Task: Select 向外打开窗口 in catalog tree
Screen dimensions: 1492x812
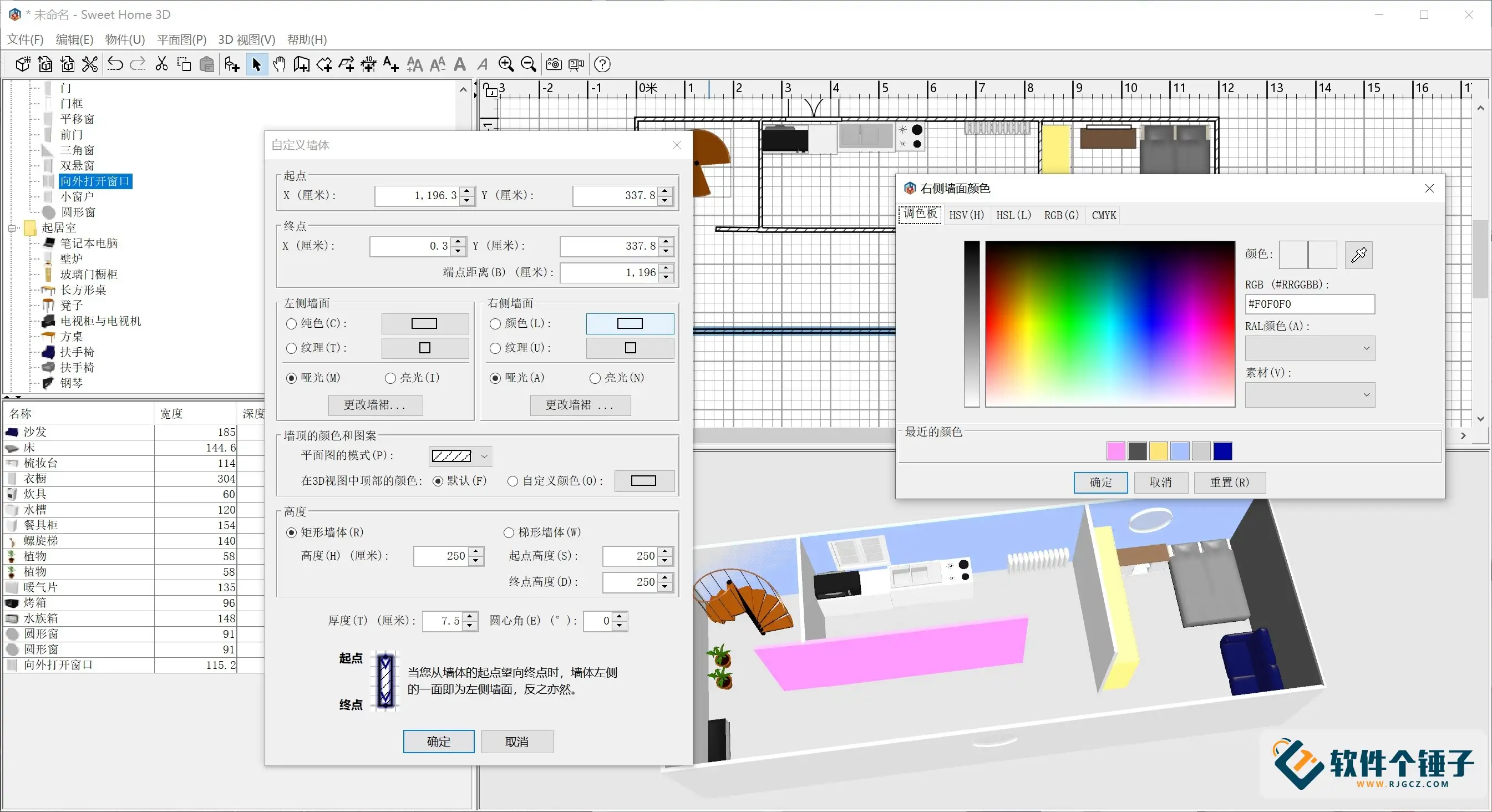Action: [x=95, y=181]
